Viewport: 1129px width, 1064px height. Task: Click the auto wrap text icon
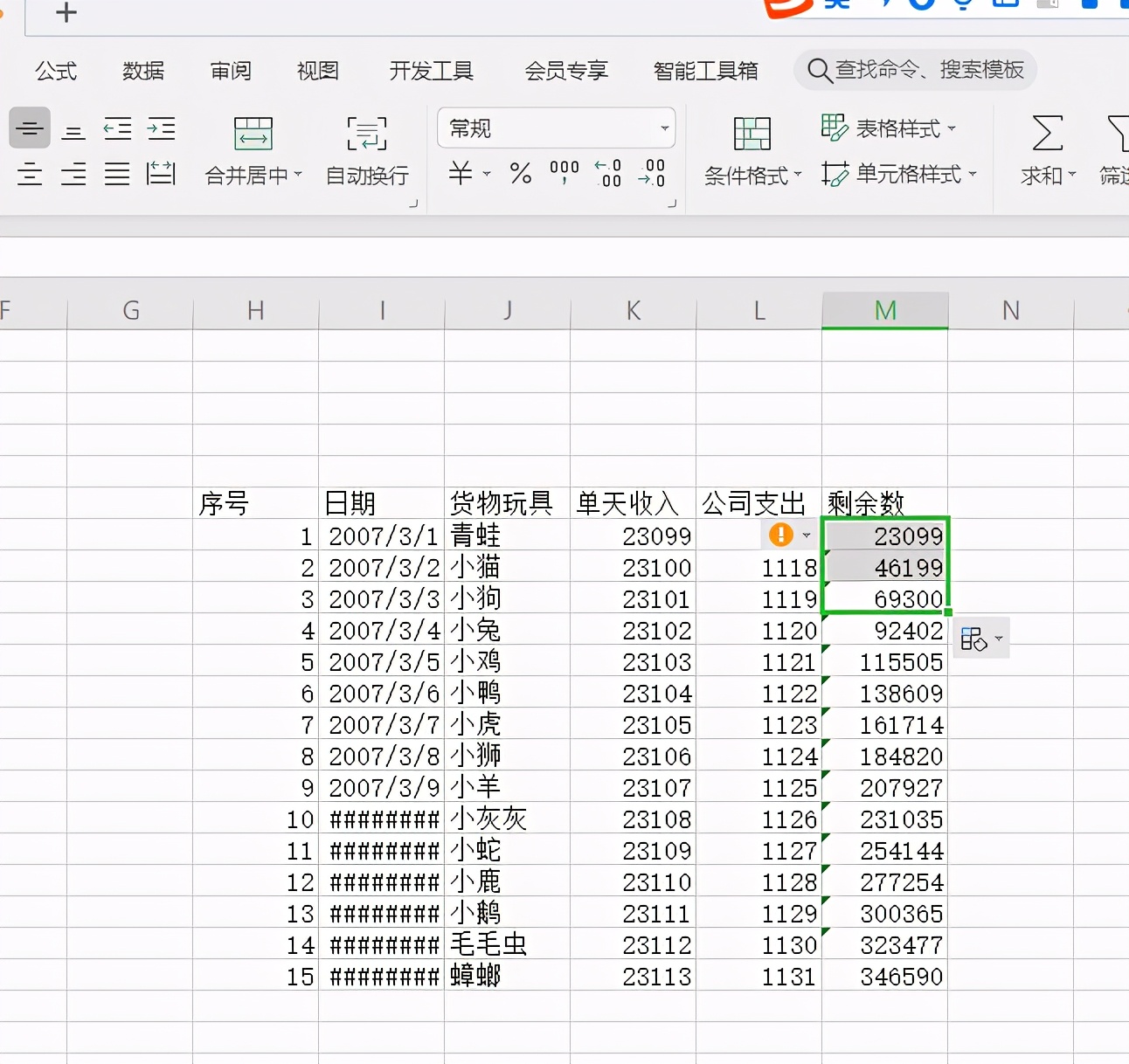tap(367, 134)
